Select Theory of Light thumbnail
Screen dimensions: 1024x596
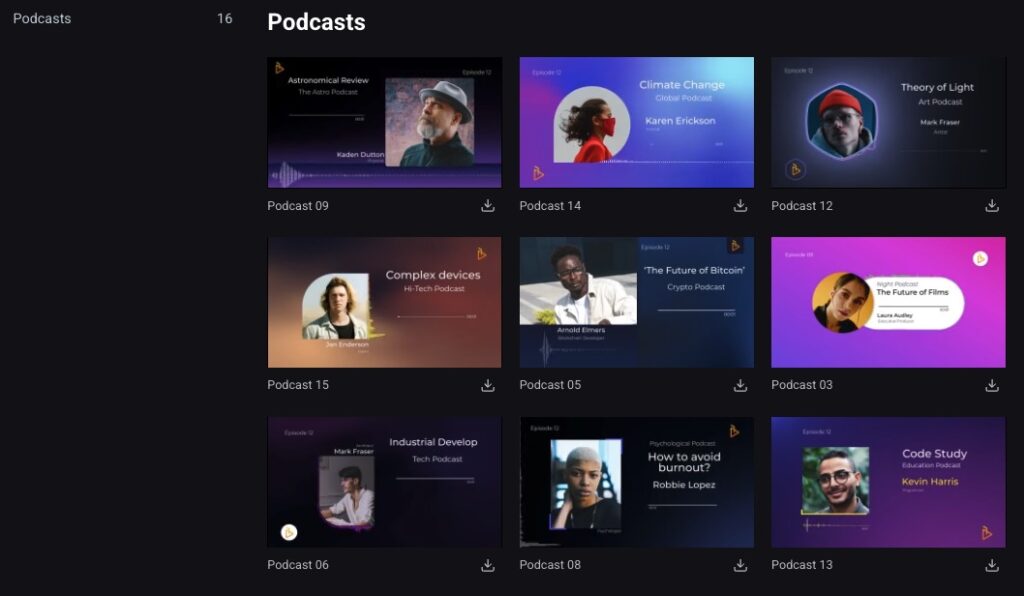888,122
